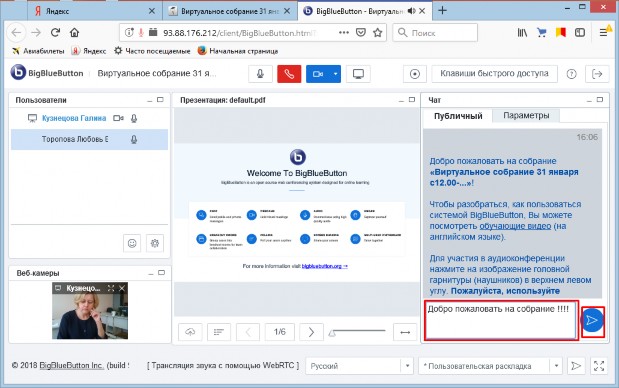Maximize the Веб-камеры panel
The width and height of the screenshot is (619, 388).
(x=161, y=273)
